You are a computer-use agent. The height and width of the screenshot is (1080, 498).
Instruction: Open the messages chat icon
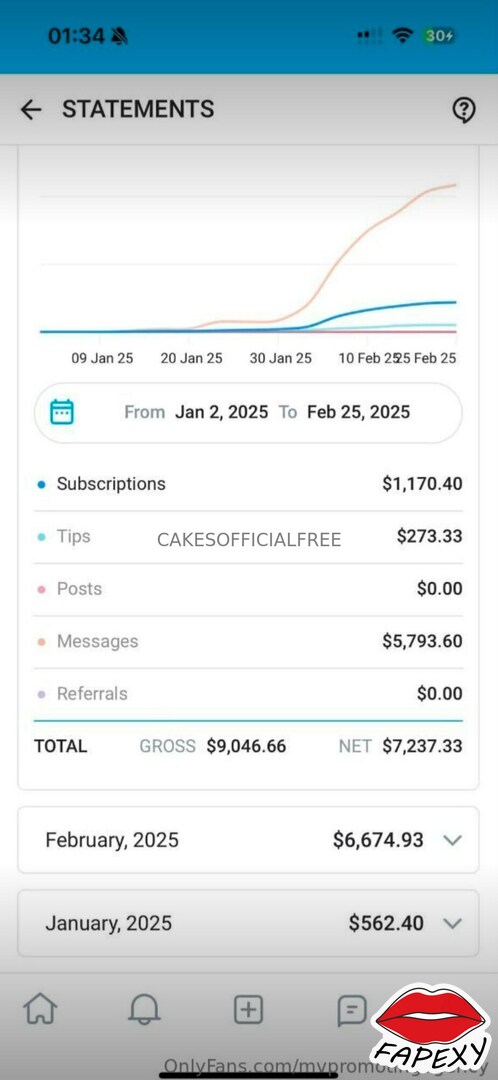352,1010
